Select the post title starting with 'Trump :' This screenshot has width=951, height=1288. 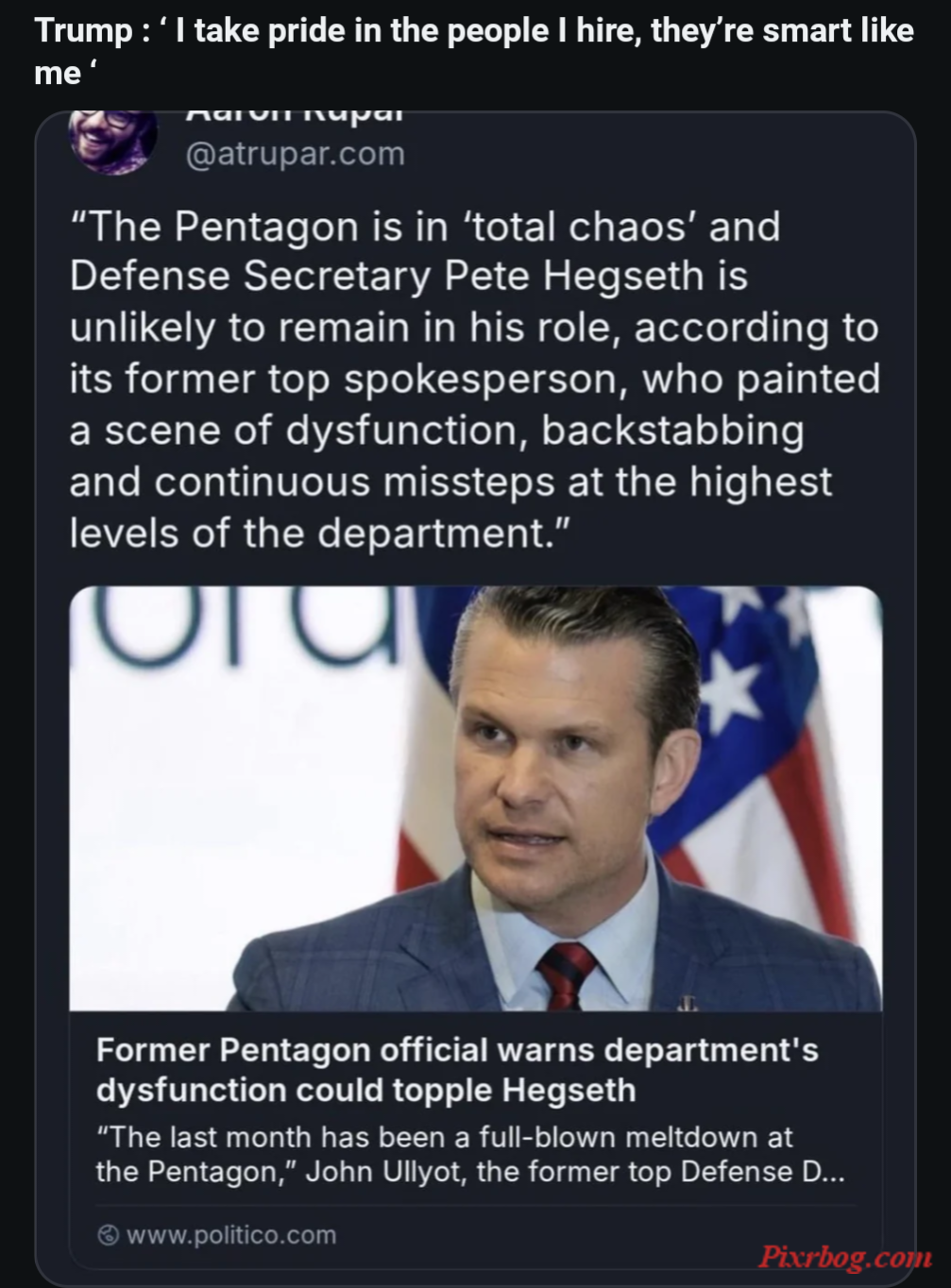pyautogui.click(x=474, y=51)
